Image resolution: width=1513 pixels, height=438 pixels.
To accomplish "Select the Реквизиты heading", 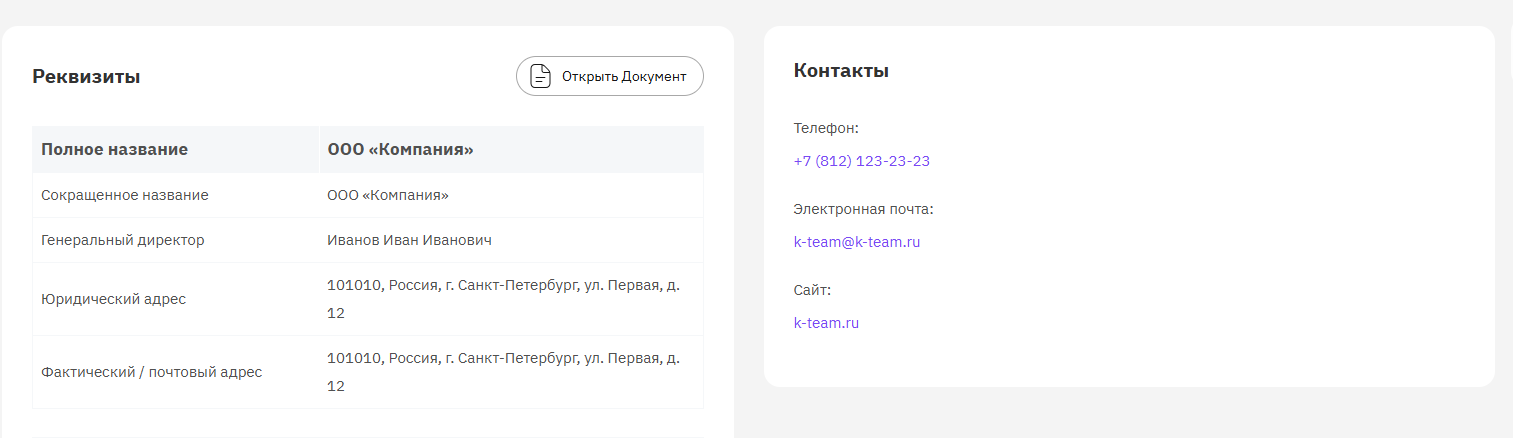I will [86, 77].
